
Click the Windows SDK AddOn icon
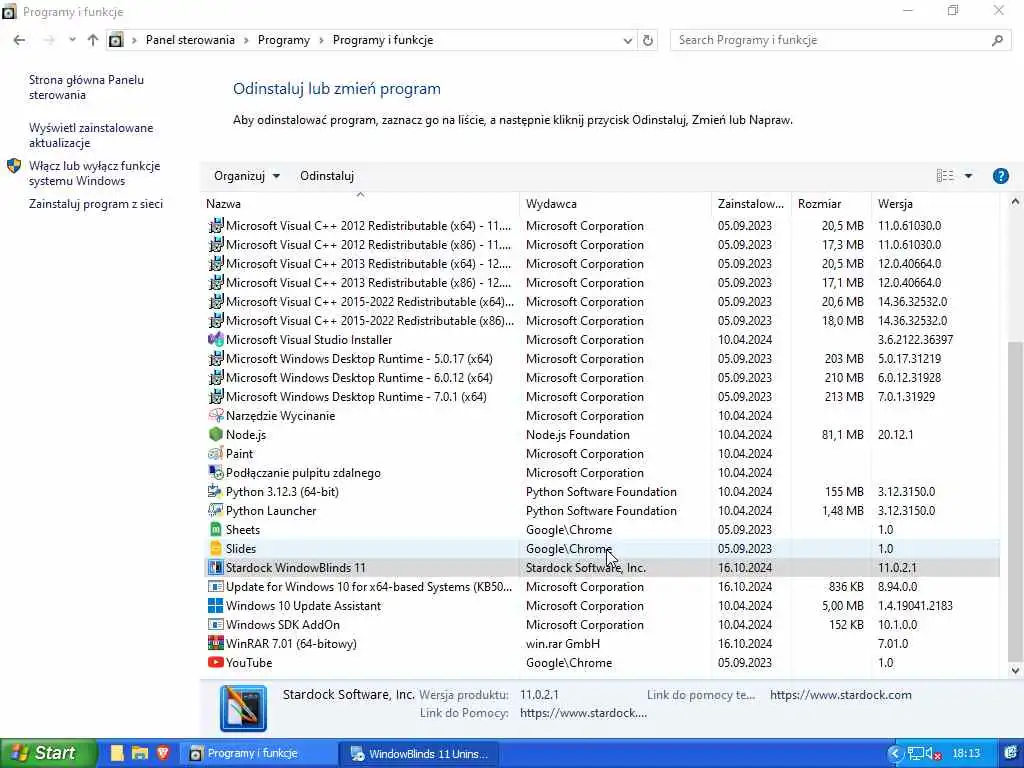tap(216, 624)
